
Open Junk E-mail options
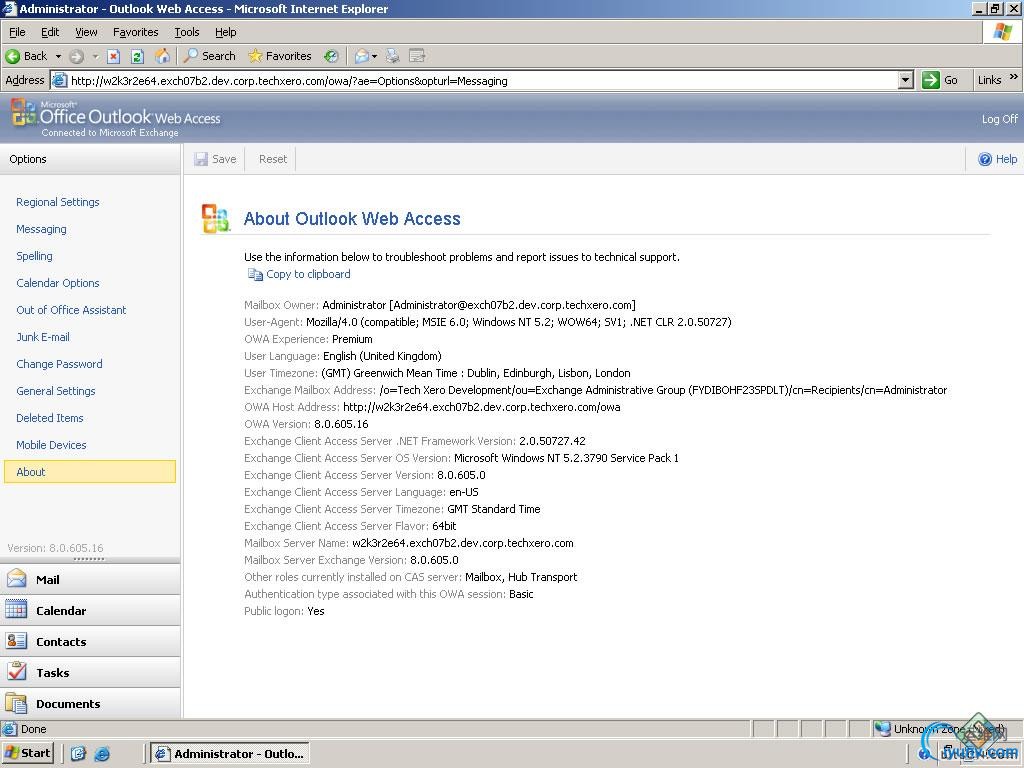(42, 337)
